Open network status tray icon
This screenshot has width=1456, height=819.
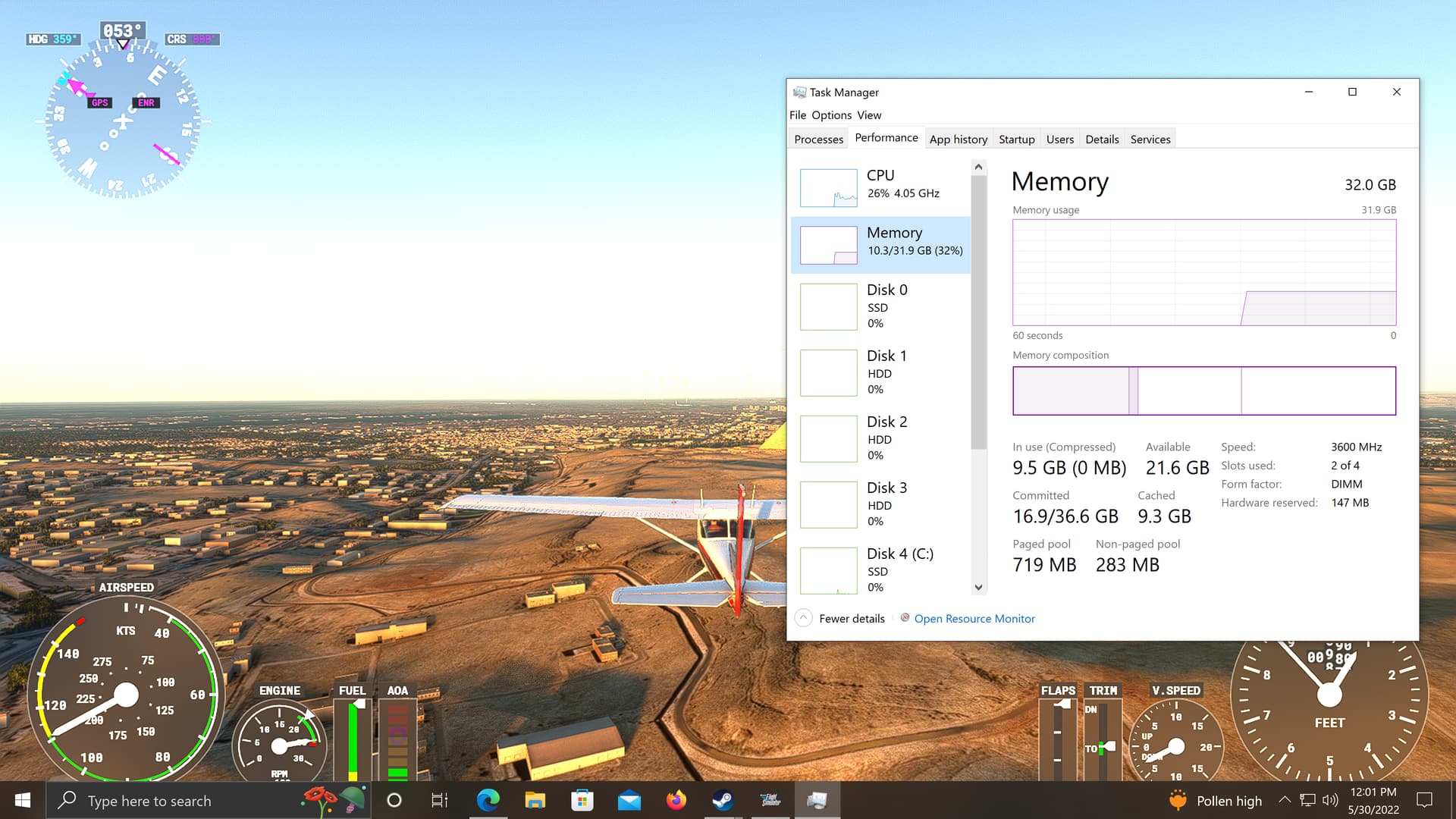[1307, 800]
